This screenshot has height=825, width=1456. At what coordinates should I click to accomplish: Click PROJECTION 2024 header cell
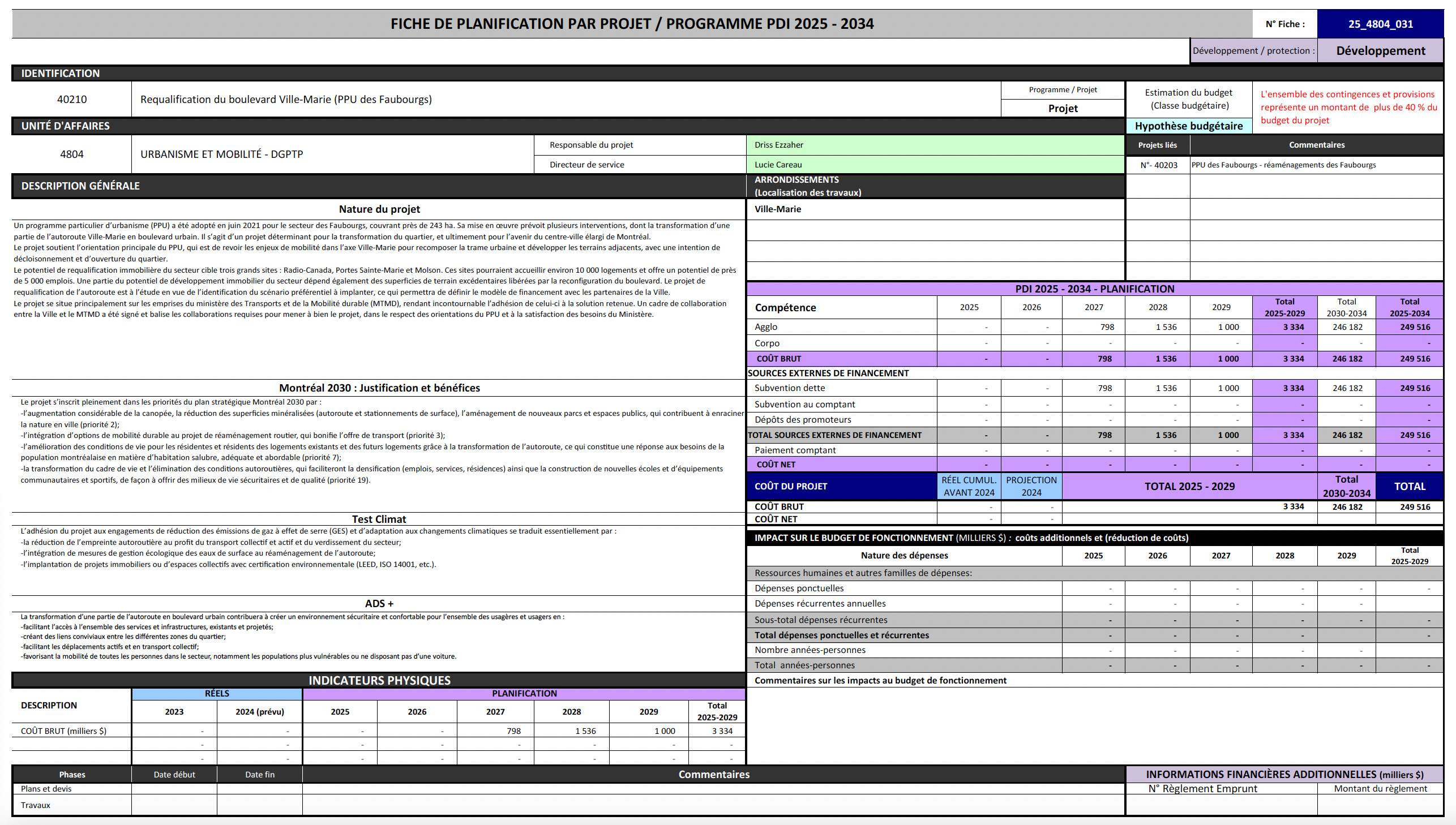(1031, 486)
